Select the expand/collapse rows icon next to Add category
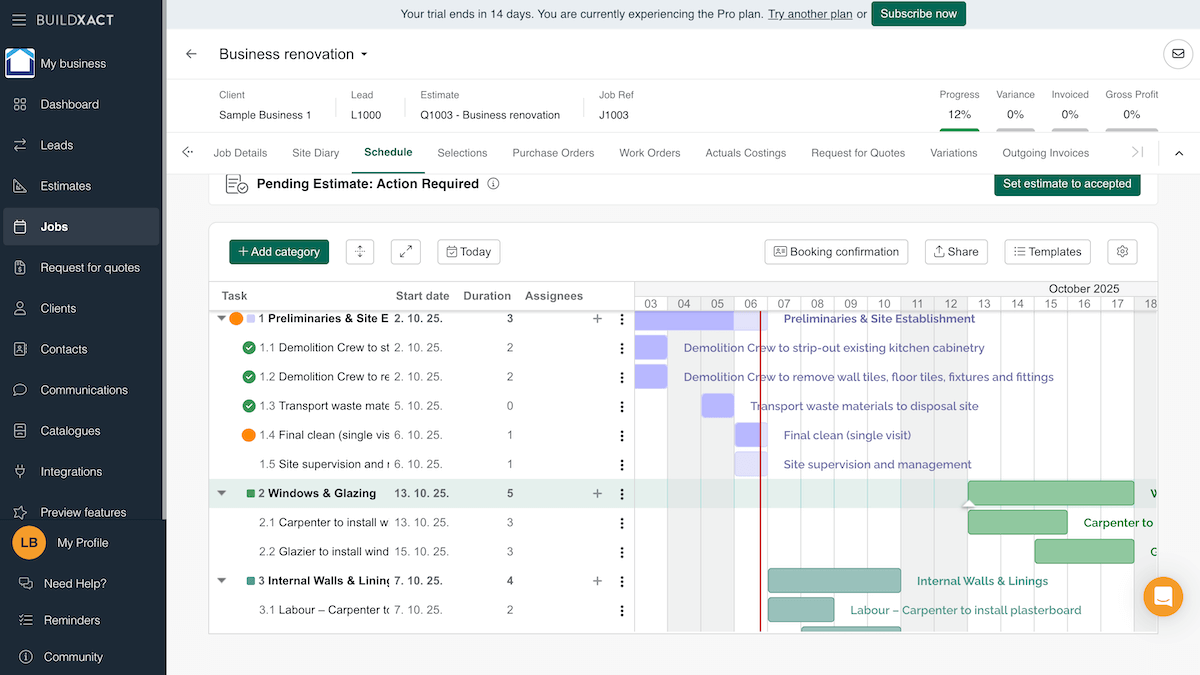Screen dimensions: 1200x675 360,252
